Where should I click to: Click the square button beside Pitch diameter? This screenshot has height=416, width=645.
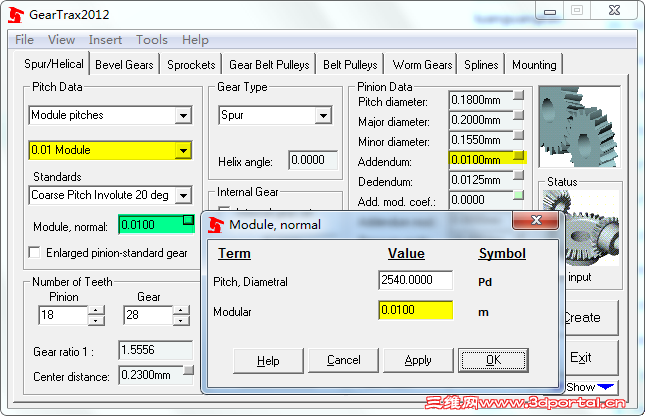click(x=519, y=95)
